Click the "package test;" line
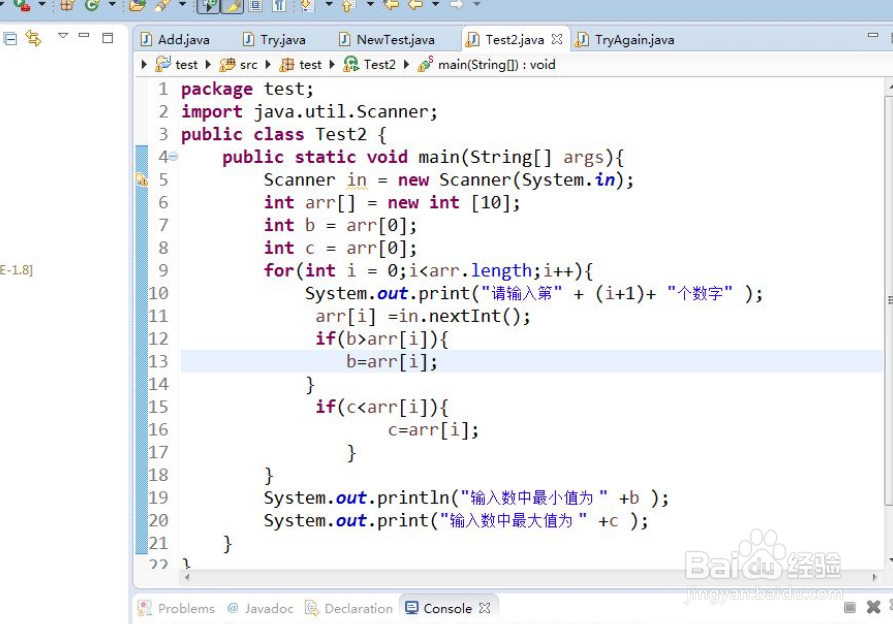This screenshot has height=624, width=893. point(247,89)
